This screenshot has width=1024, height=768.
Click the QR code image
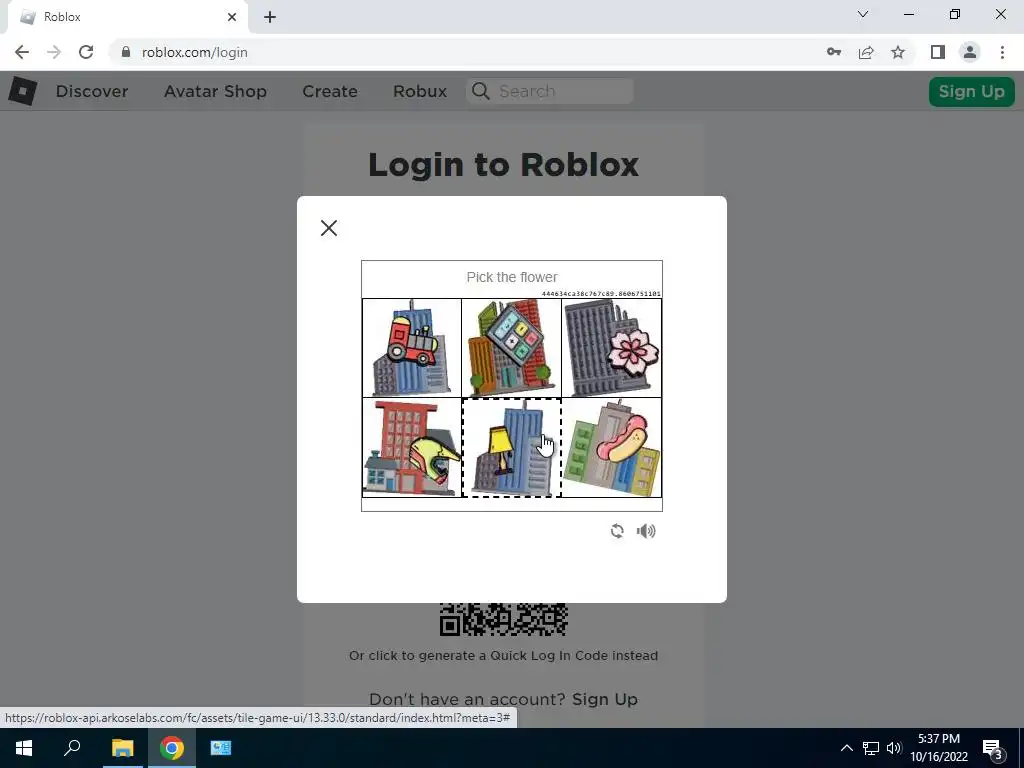pyautogui.click(x=504, y=619)
